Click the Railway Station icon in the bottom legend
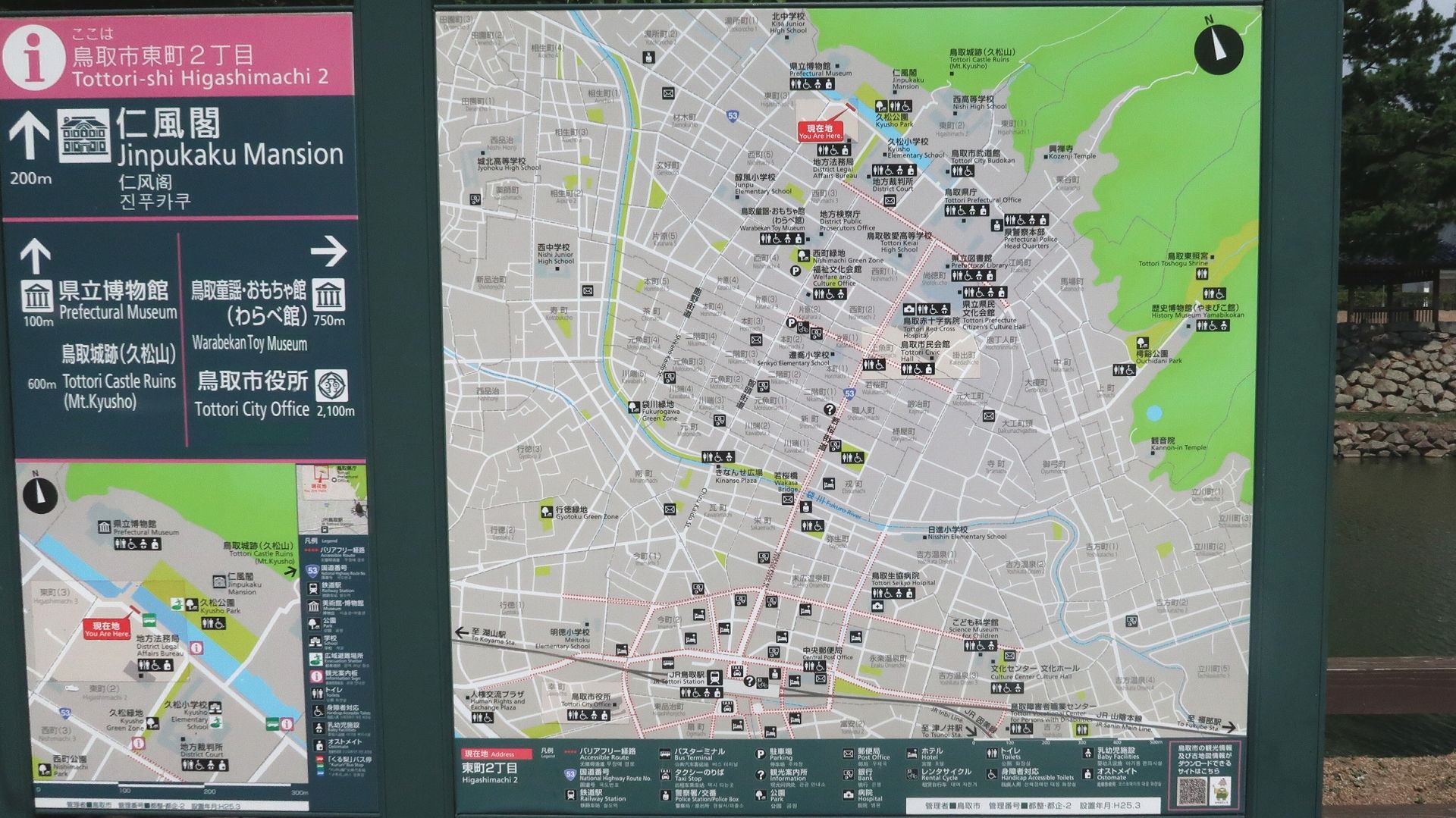Screen dimensions: 1456x818 570,794
